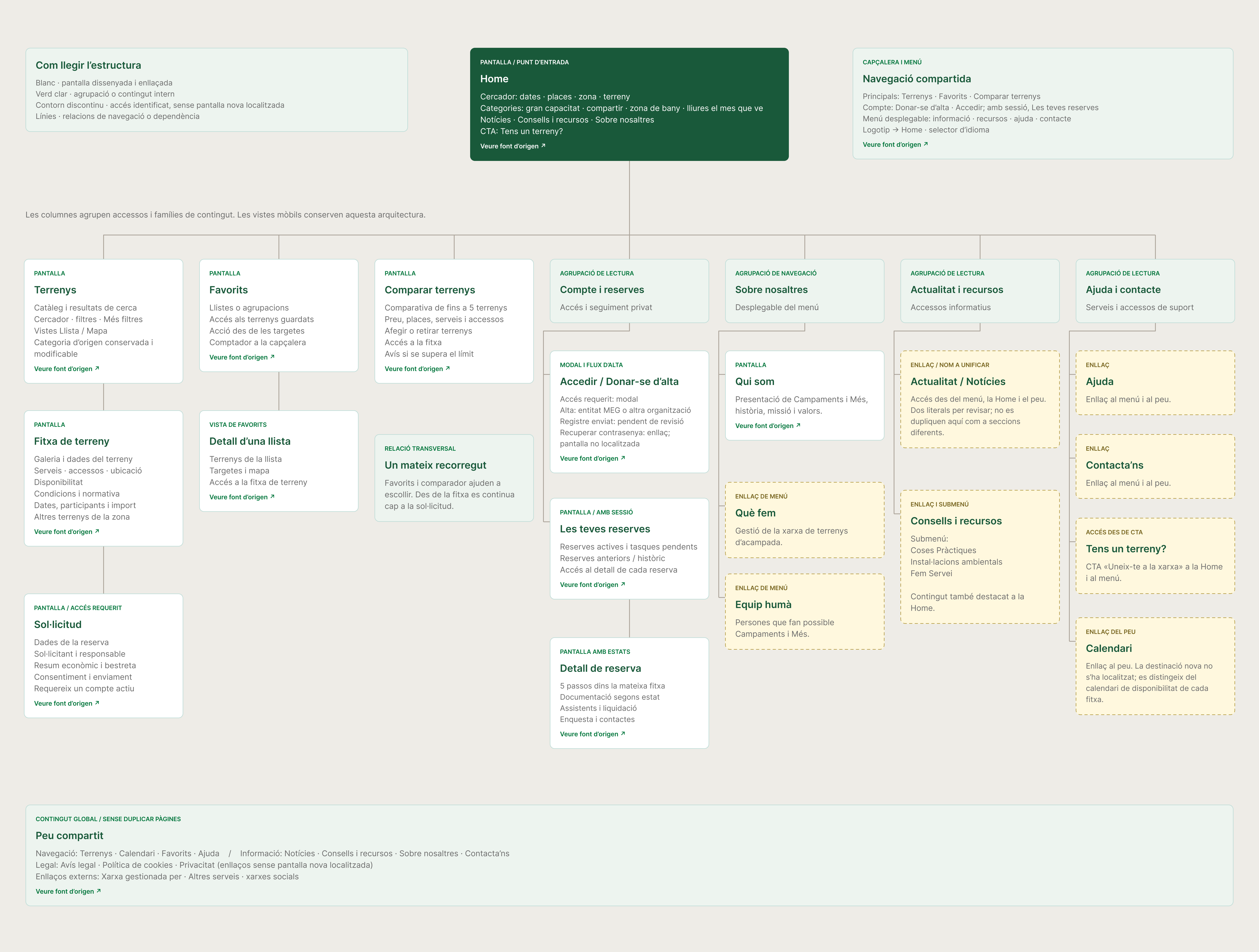This screenshot has height=952, width=1259.
Task: Select the 'Ajuda i contacte' heading
Action: click(x=1123, y=290)
